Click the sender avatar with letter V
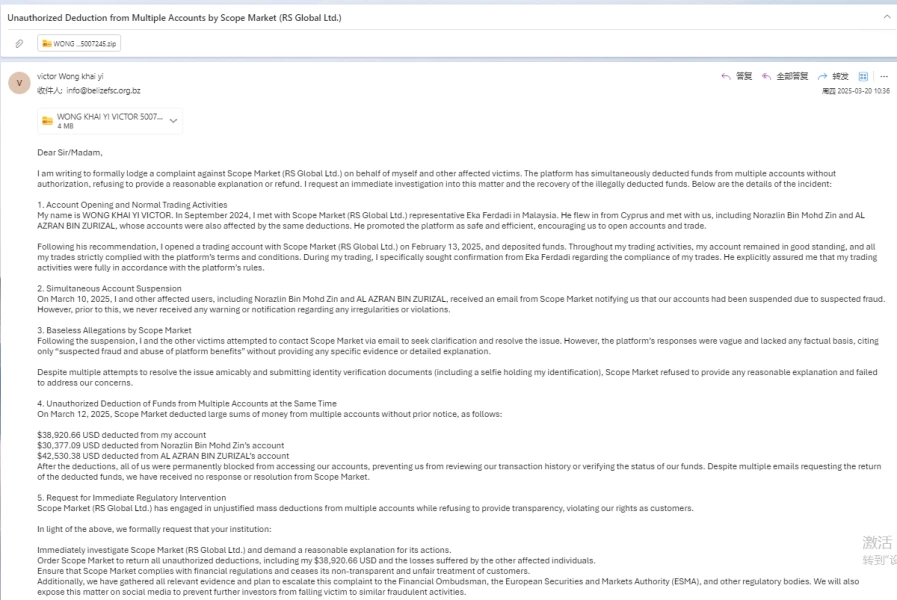Screen dimensions: 897x600 [19, 83]
